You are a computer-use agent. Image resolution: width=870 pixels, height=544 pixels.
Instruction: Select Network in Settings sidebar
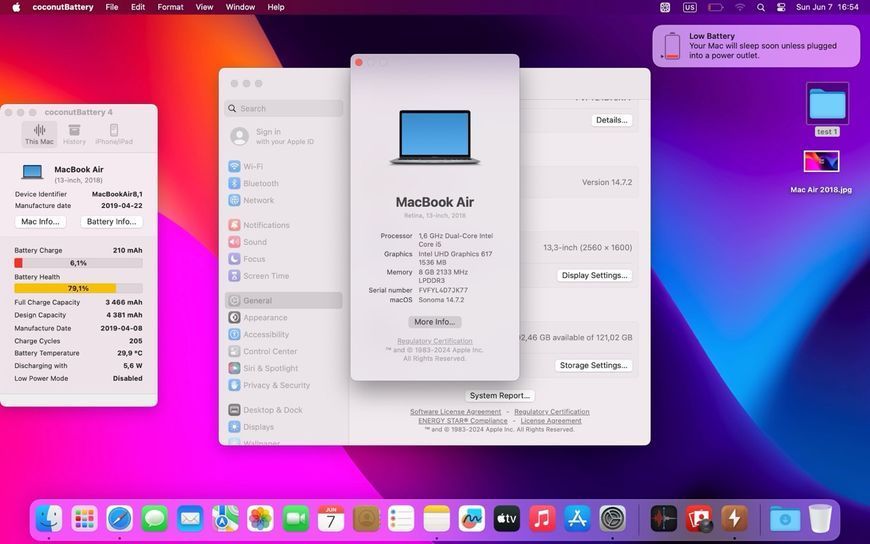click(251, 200)
